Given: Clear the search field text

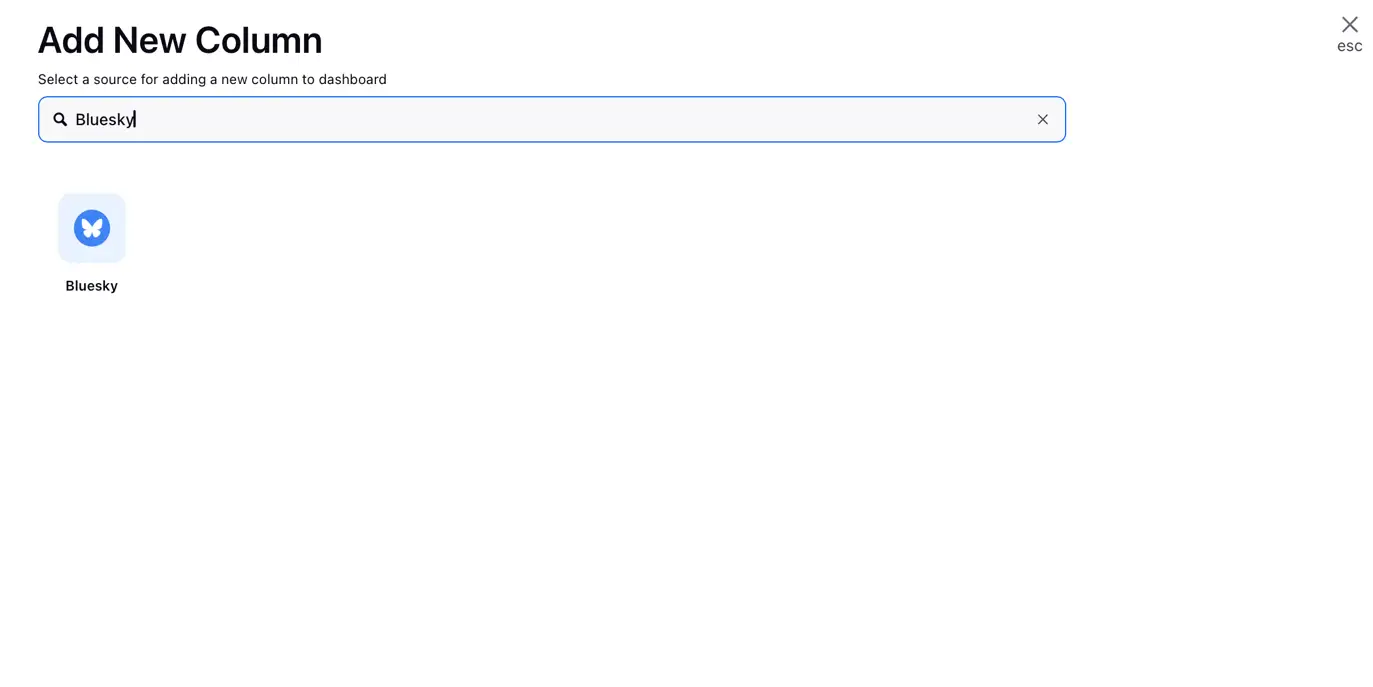Looking at the screenshot, I should tap(1043, 119).
